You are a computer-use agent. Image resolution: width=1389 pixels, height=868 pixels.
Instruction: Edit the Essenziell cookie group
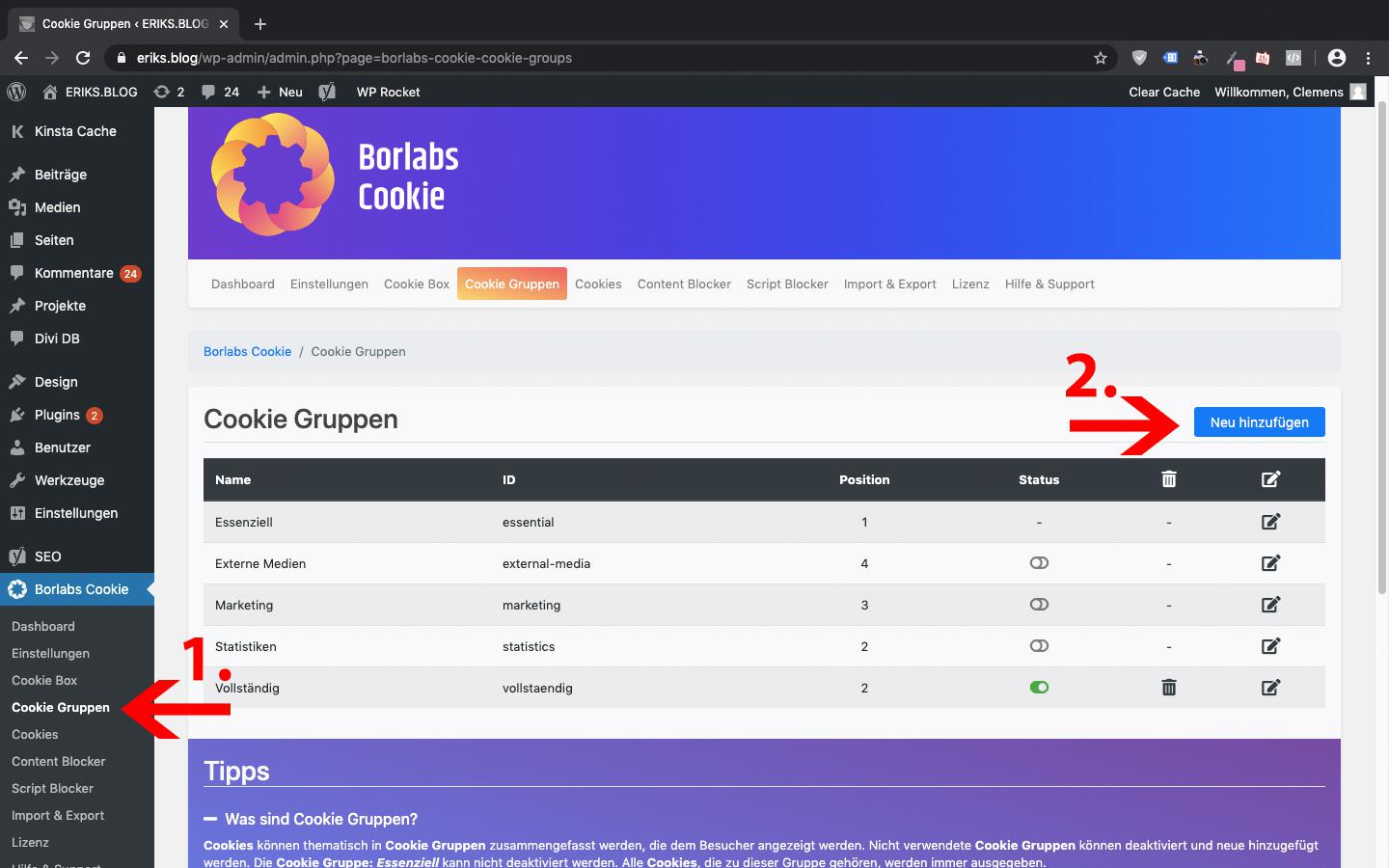[1270, 522]
